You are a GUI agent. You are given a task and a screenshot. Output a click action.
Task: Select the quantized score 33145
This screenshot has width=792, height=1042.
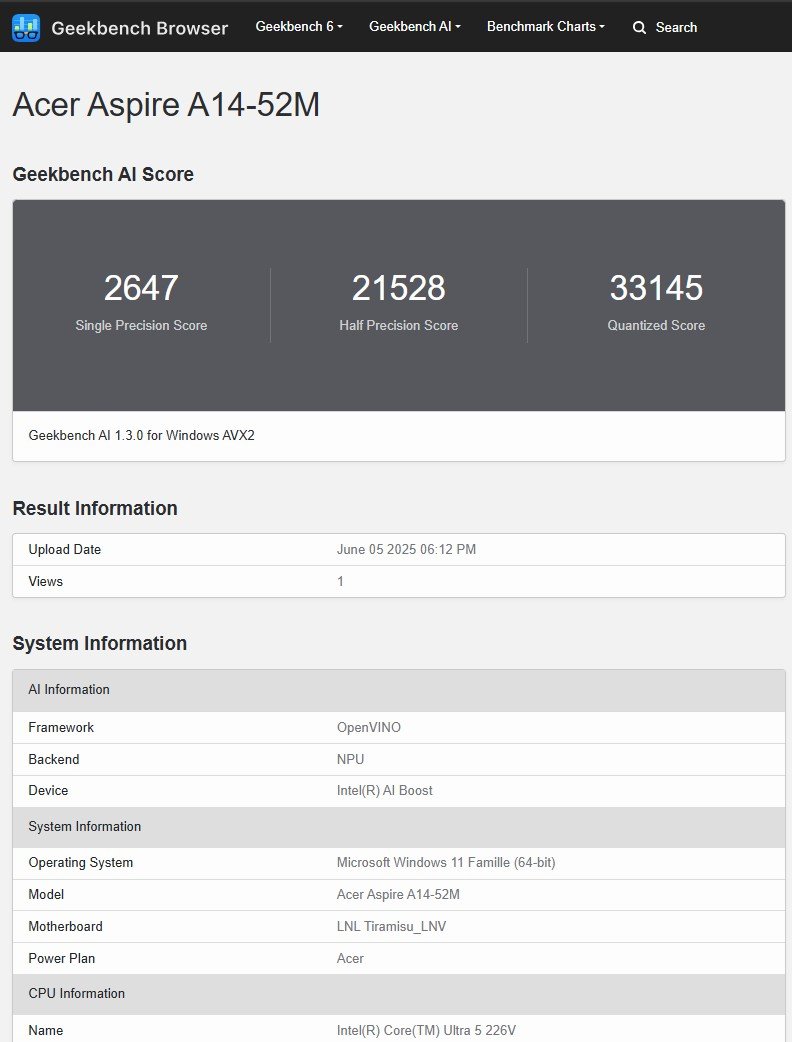pos(656,288)
